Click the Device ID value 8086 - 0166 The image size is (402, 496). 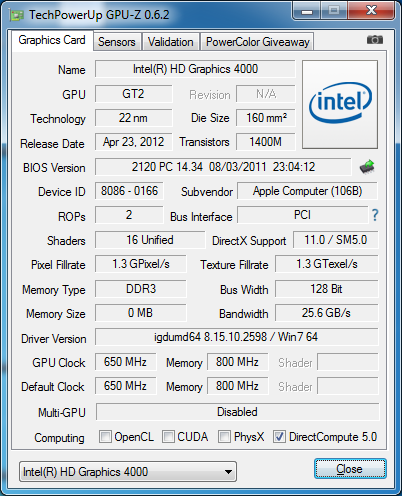click(x=129, y=191)
